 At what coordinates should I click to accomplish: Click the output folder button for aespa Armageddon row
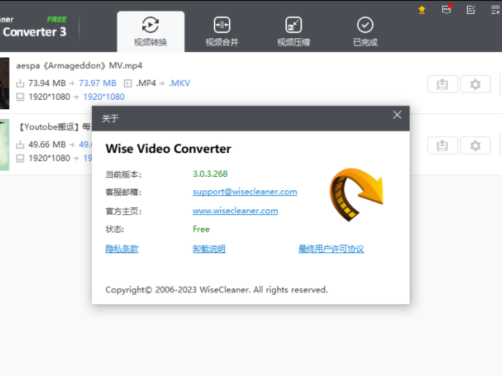click(x=442, y=84)
